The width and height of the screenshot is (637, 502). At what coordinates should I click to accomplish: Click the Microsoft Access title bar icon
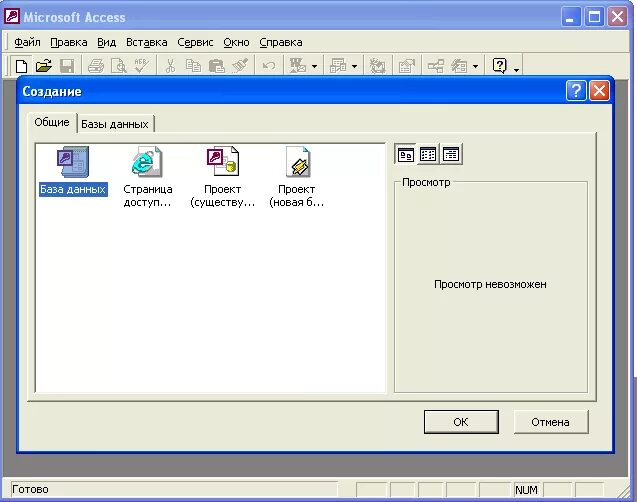[x=12, y=17]
